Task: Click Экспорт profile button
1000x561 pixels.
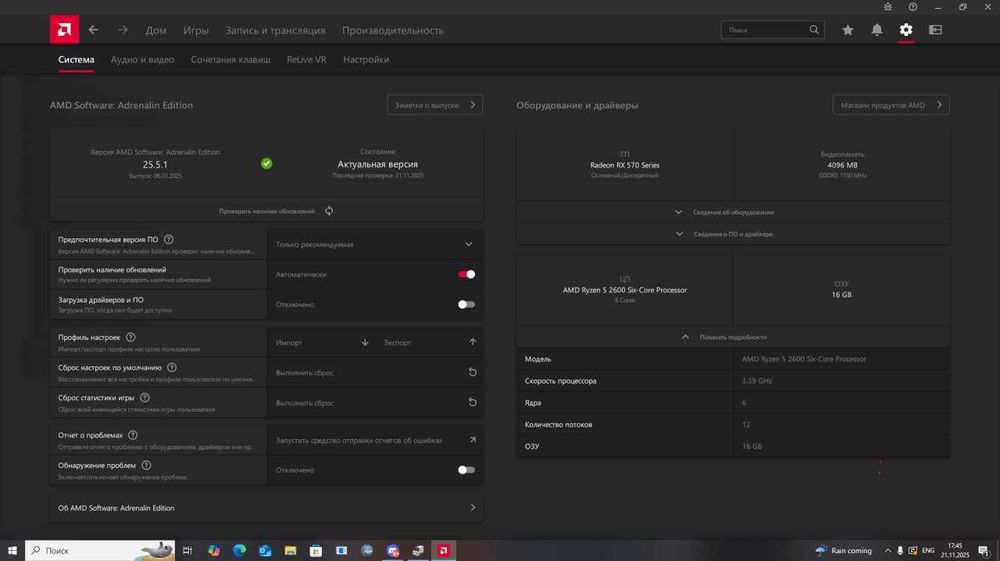Action: (x=429, y=342)
